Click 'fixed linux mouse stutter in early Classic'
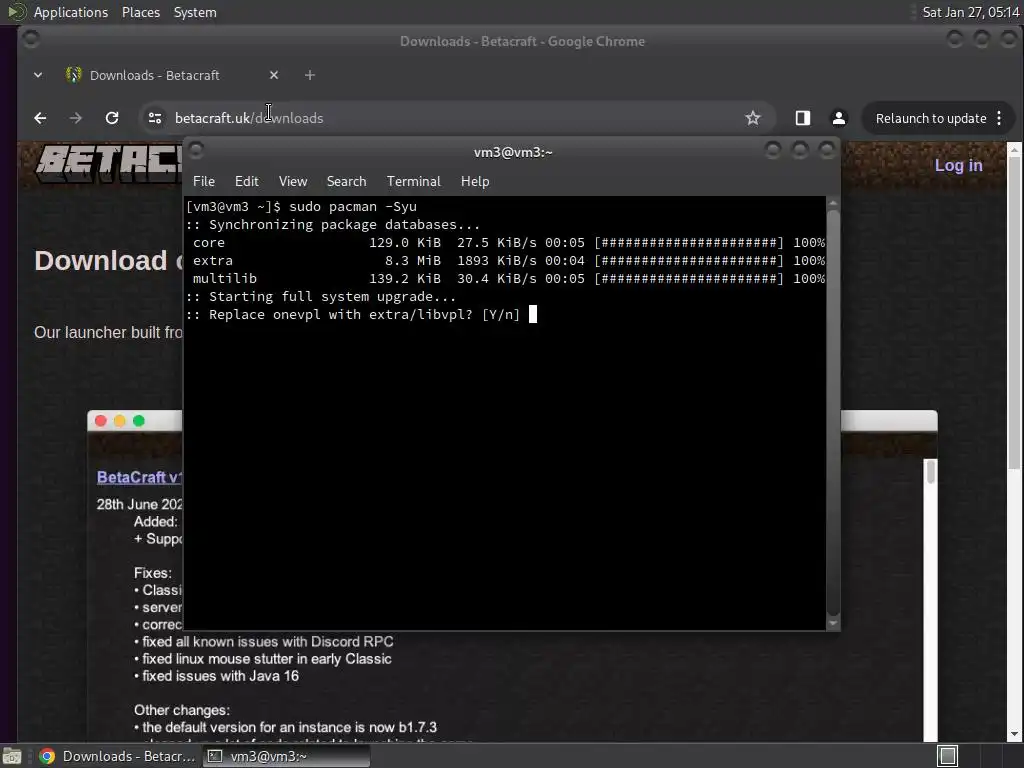The width and height of the screenshot is (1024, 768). (x=266, y=659)
